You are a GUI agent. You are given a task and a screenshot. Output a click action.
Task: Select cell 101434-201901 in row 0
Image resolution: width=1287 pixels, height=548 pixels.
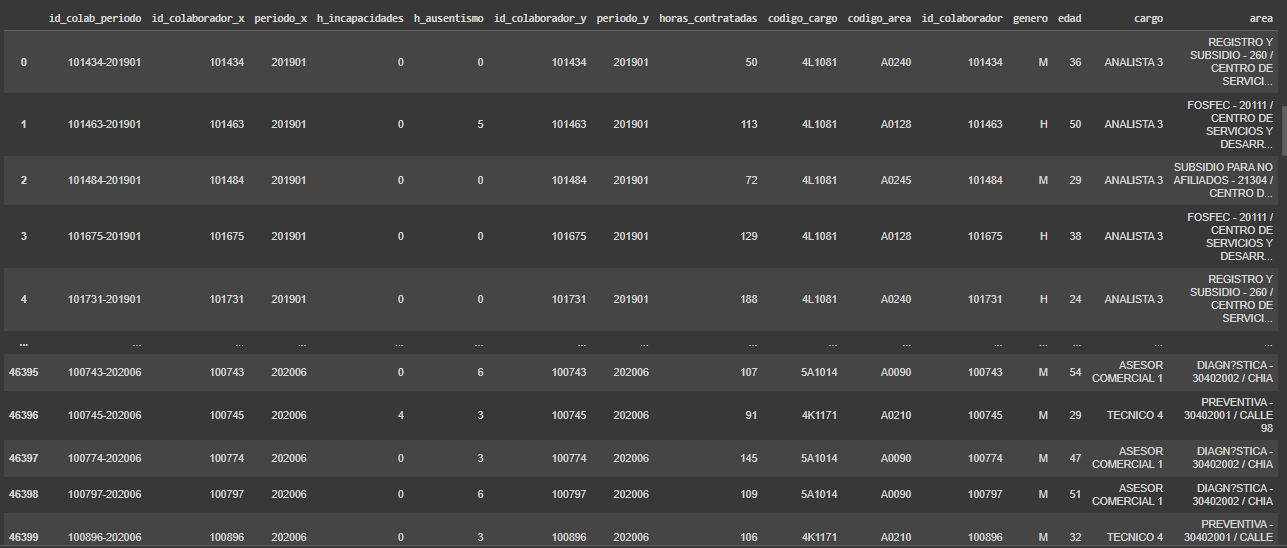(105, 62)
